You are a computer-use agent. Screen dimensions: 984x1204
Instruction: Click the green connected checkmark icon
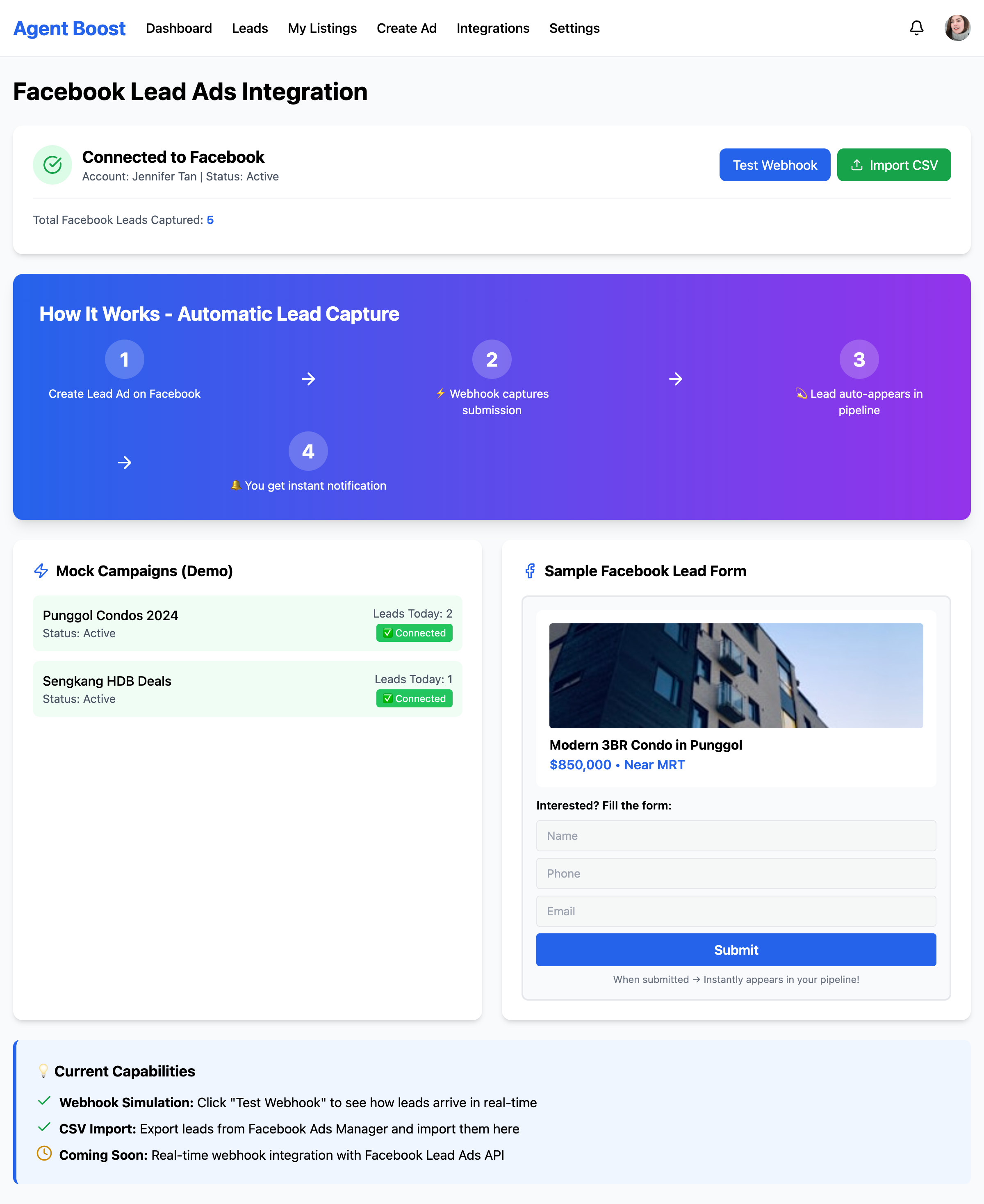coord(53,165)
